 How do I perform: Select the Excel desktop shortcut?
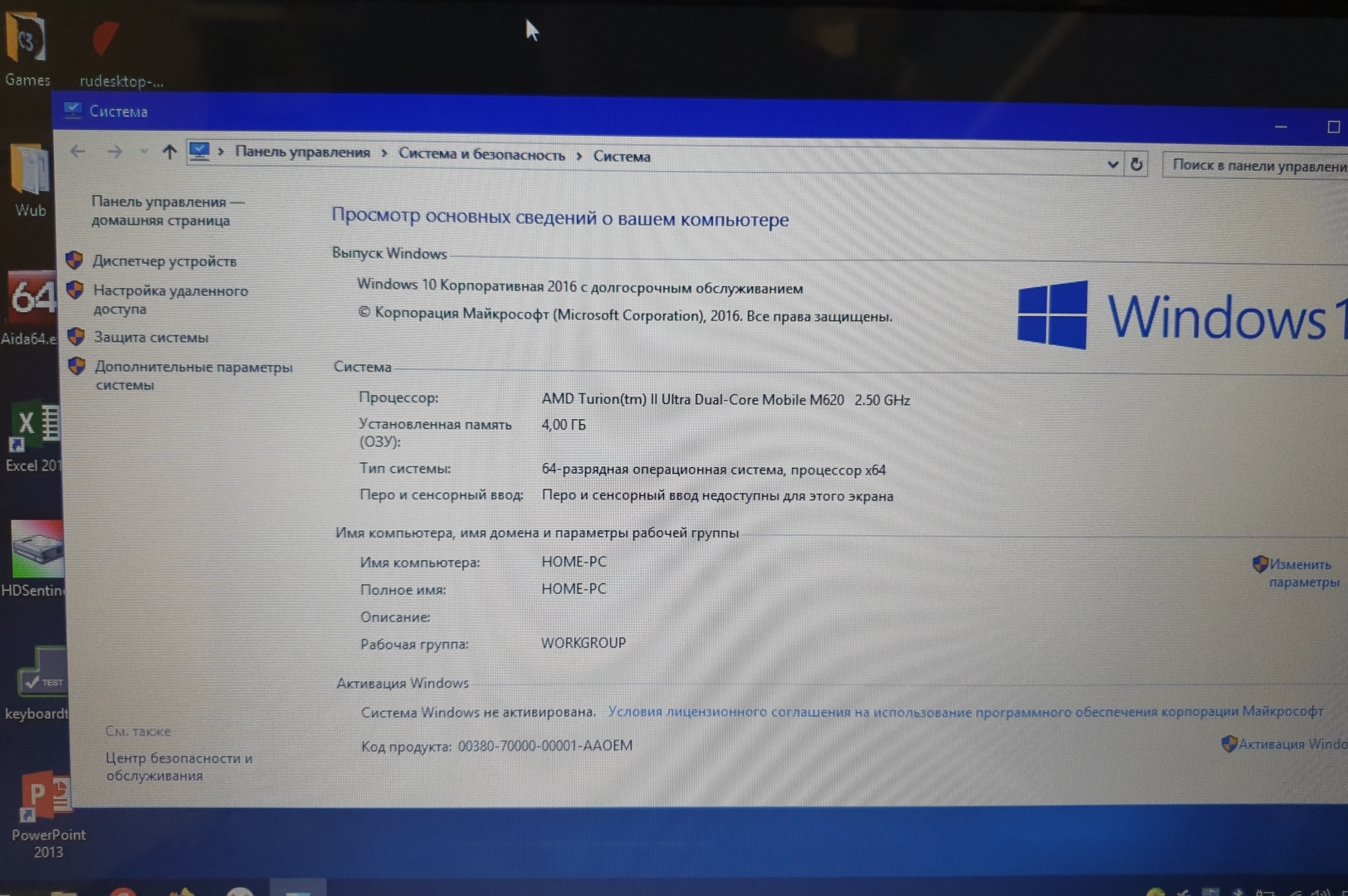coord(33,438)
